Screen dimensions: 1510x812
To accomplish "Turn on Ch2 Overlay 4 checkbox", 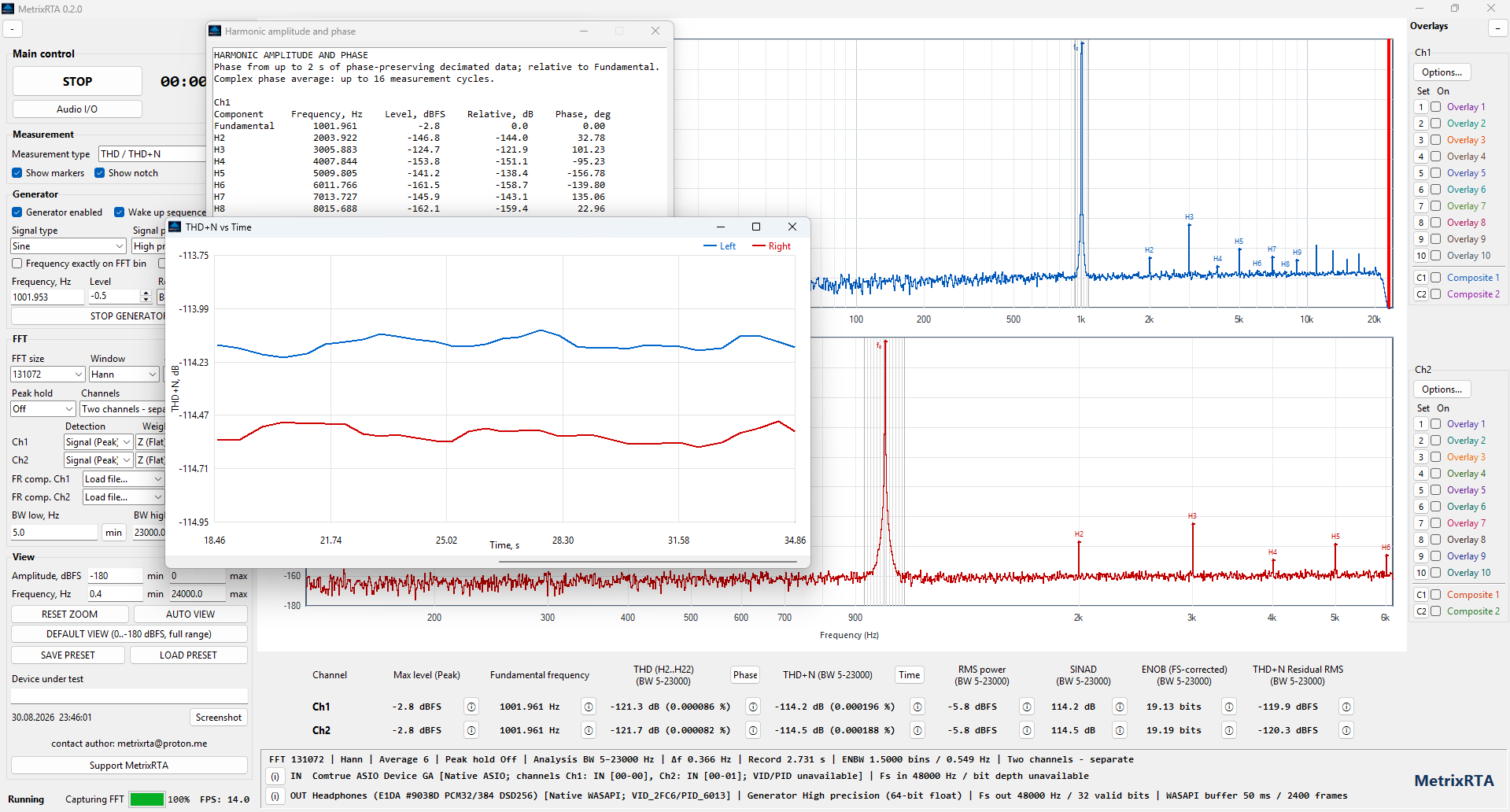I will click(x=1436, y=474).
